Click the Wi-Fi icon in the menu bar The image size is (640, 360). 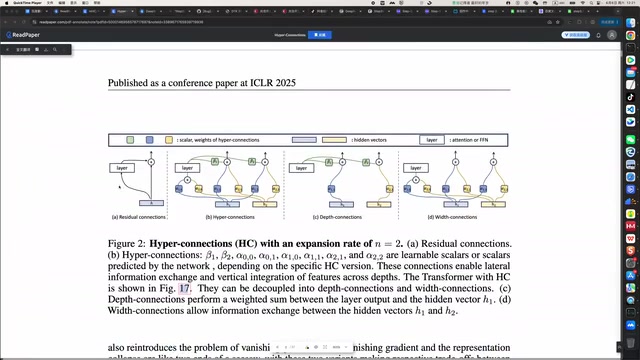coord(582,3)
